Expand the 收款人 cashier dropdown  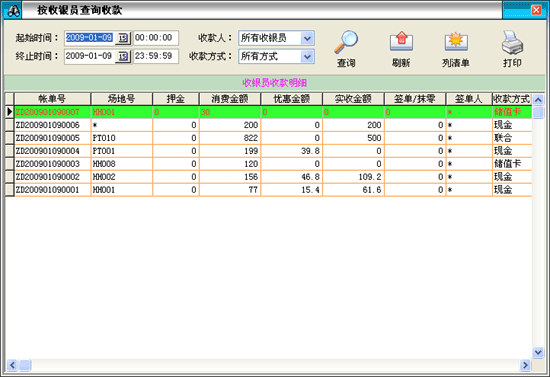pyautogui.click(x=307, y=38)
